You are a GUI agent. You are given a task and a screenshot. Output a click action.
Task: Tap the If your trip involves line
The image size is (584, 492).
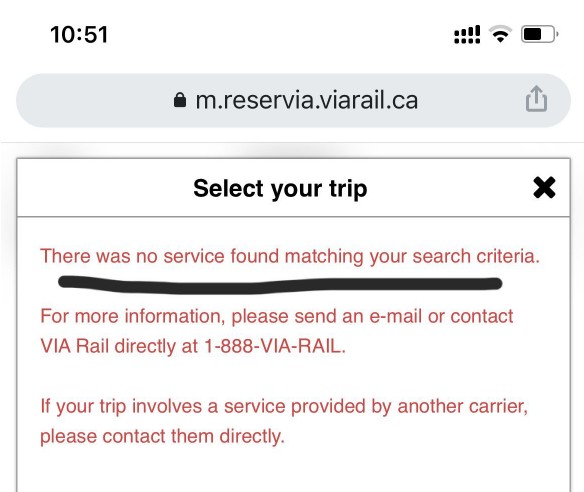[284, 406]
